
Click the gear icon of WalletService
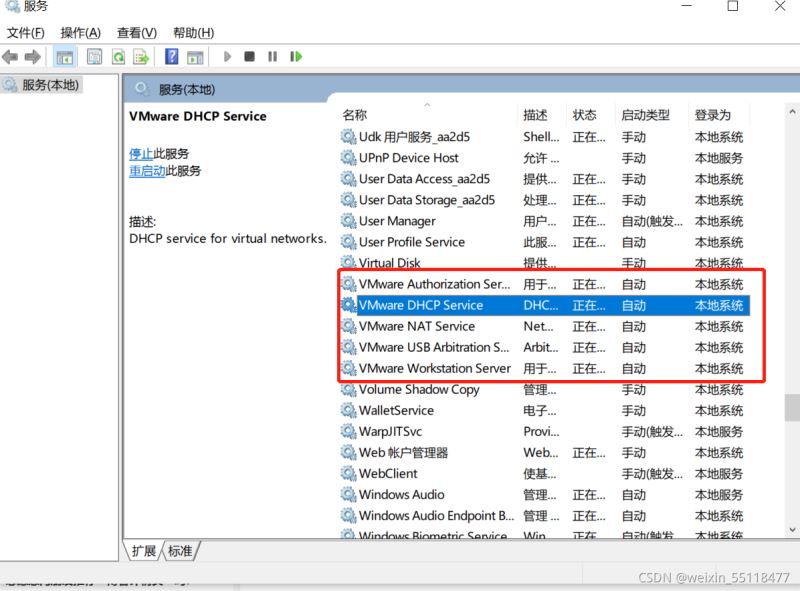(348, 410)
